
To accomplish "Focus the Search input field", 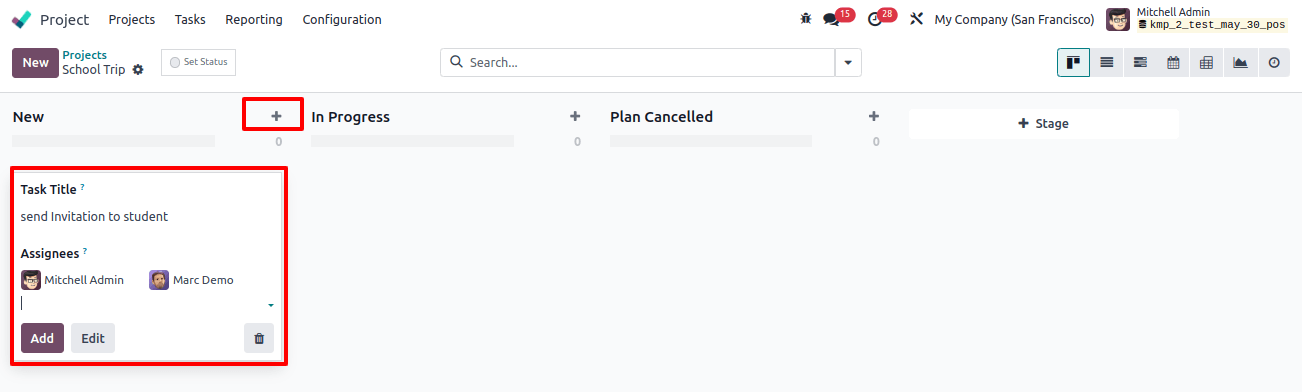I will click(x=650, y=62).
